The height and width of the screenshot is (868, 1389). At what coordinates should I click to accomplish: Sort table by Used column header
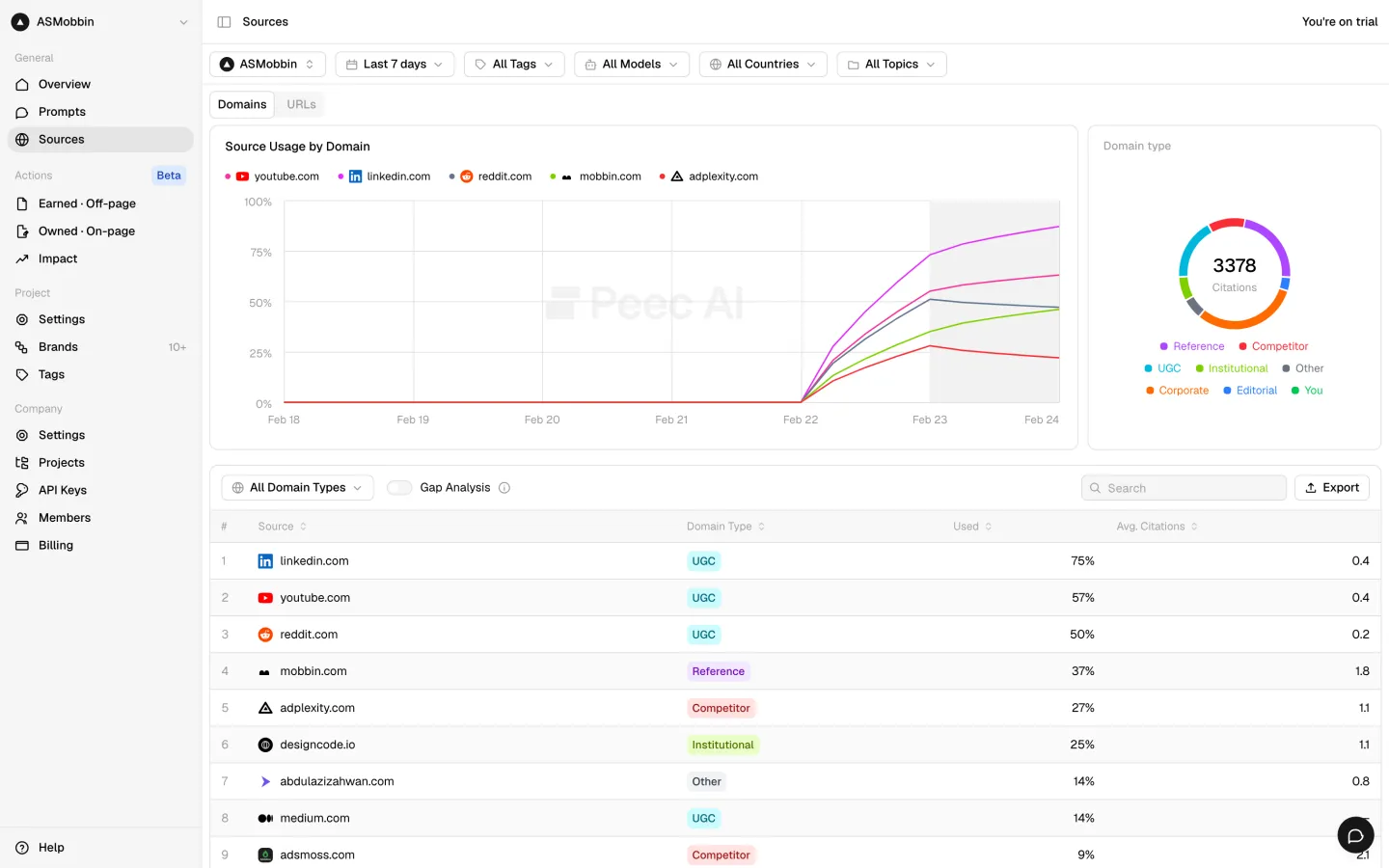coord(972,527)
